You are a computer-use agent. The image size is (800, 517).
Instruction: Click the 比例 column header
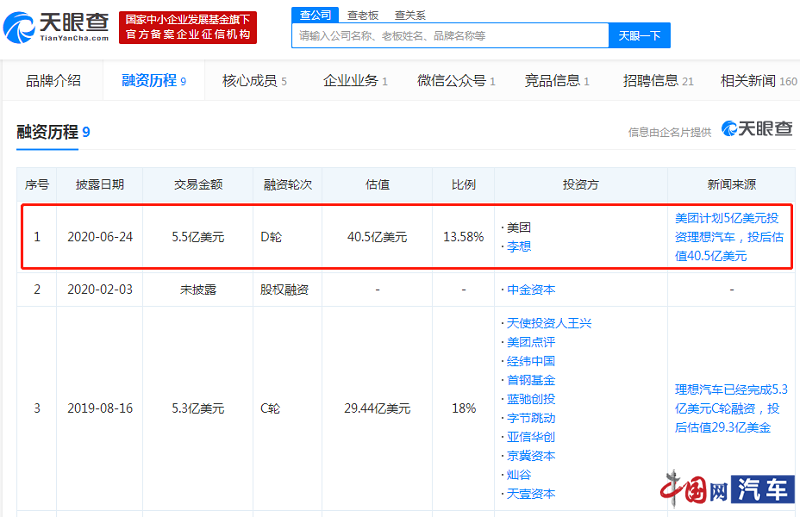click(x=463, y=184)
